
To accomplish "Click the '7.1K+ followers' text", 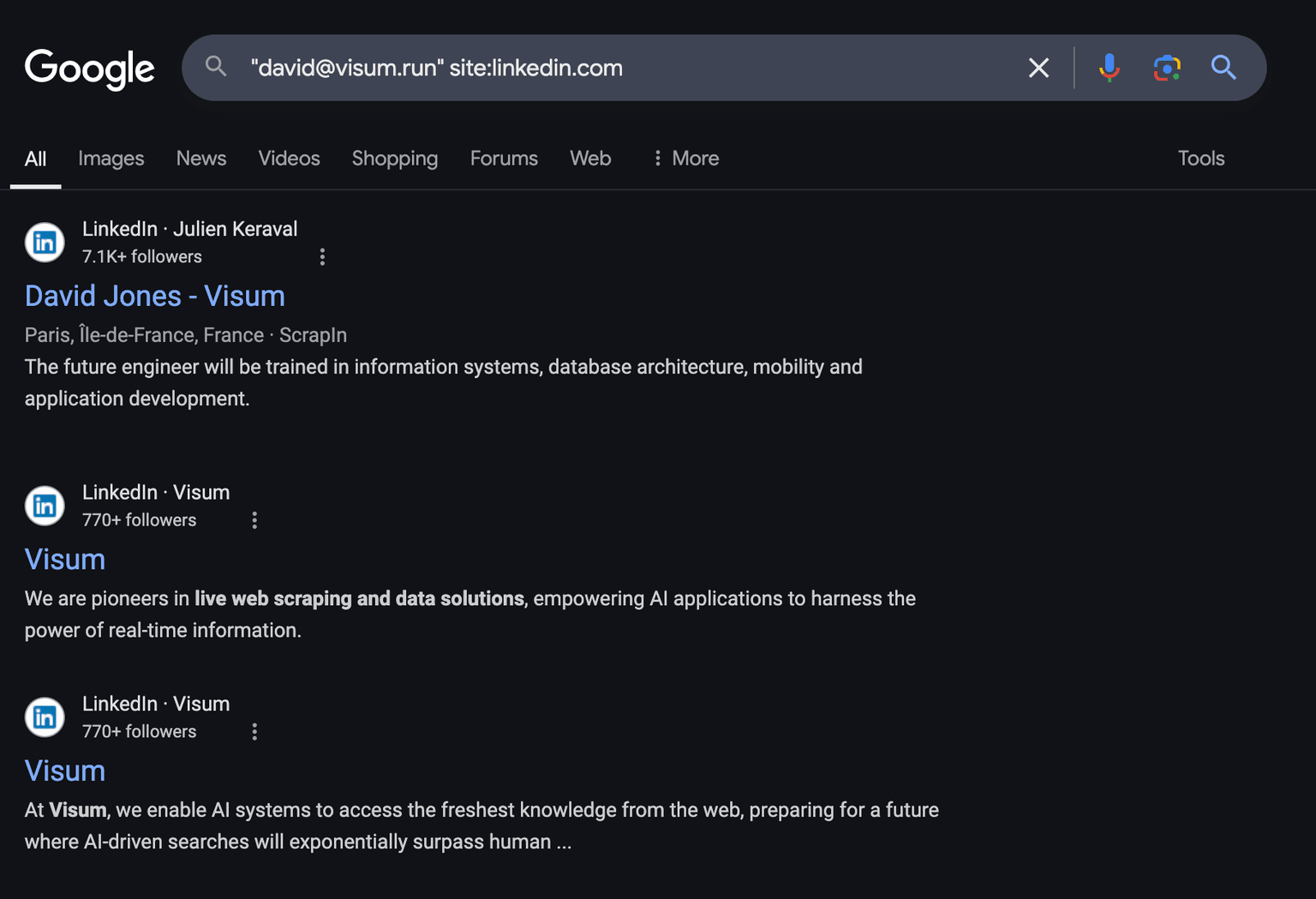I will tap(142, 256).
